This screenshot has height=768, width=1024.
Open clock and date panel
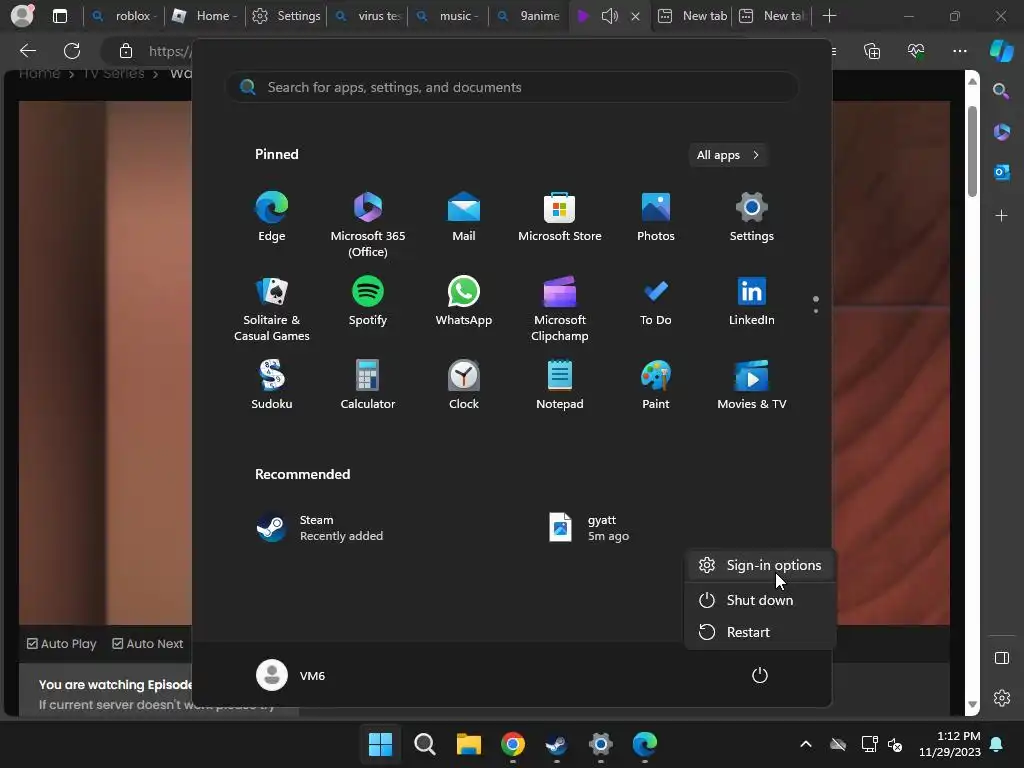coord(949,744)
